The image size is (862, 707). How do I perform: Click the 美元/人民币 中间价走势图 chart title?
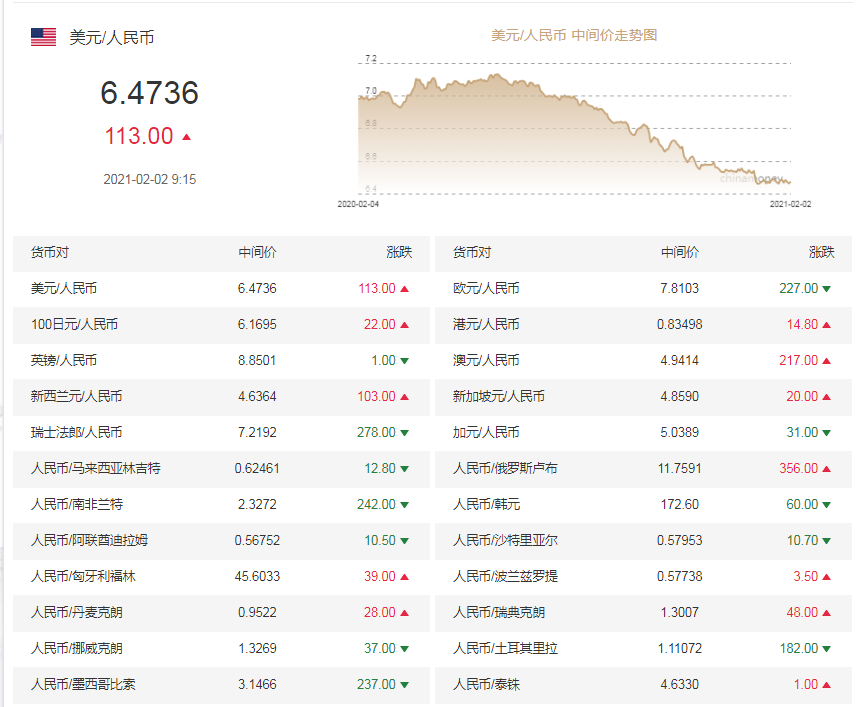point(574,35)
